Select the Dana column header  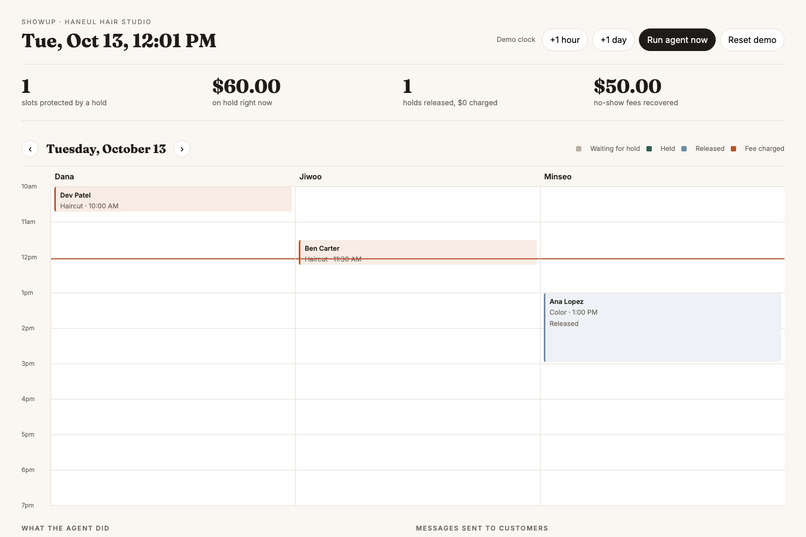64,176
